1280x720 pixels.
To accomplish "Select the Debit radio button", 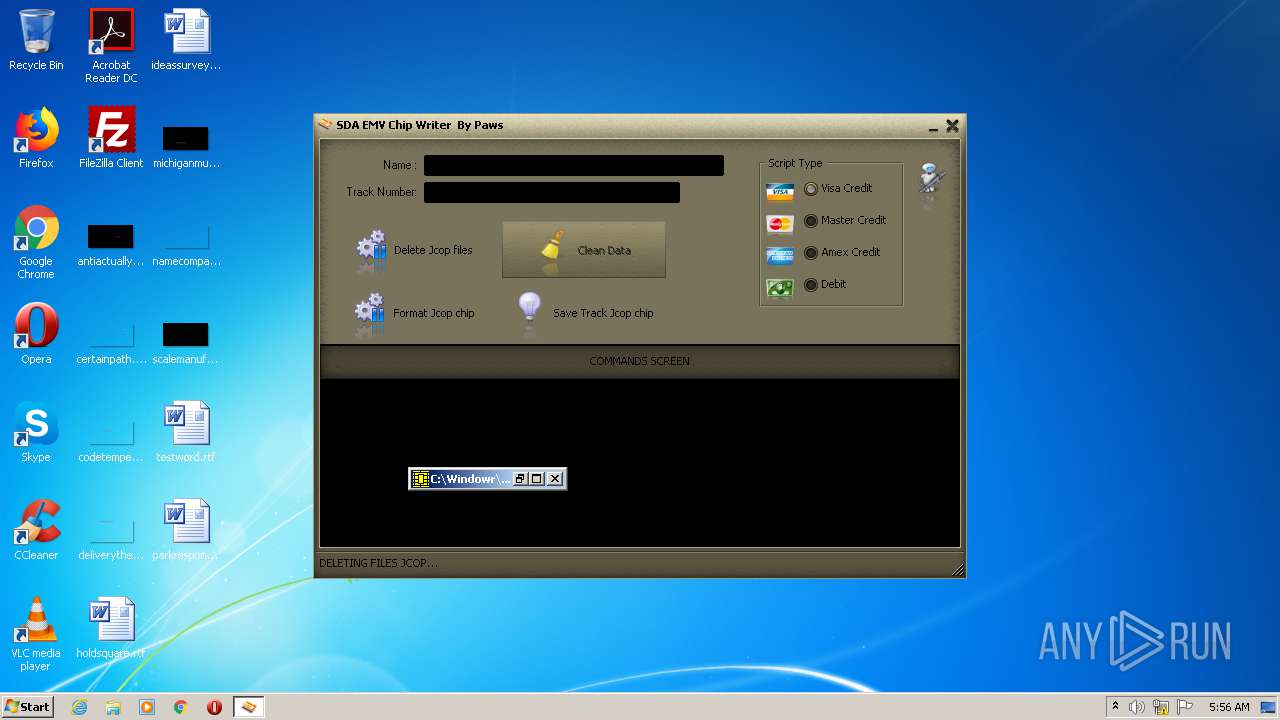I will pyautogui.click(x=811, y=284).
